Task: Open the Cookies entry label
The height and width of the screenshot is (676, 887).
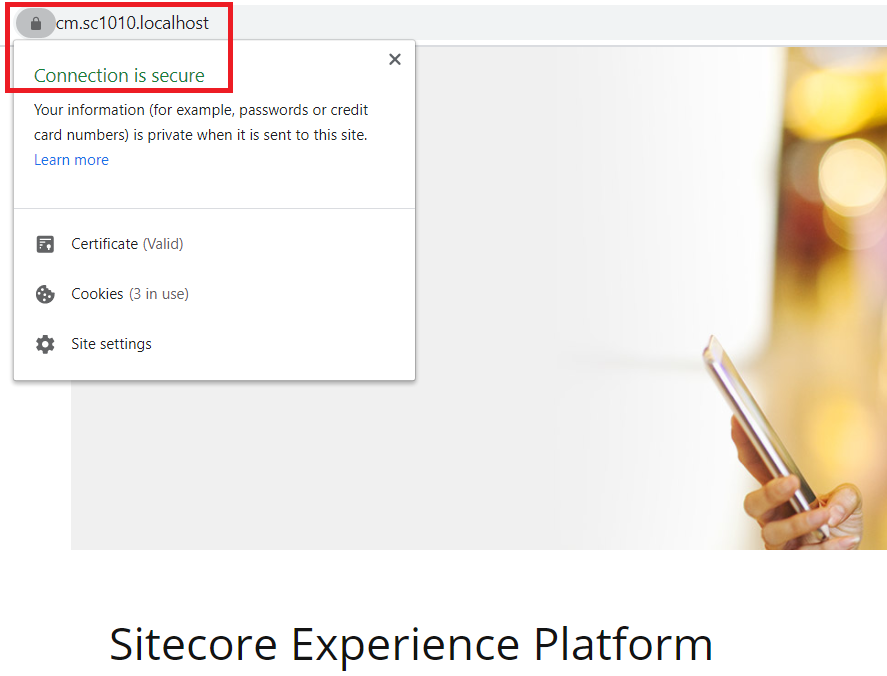Action: (x=97, y=294)
